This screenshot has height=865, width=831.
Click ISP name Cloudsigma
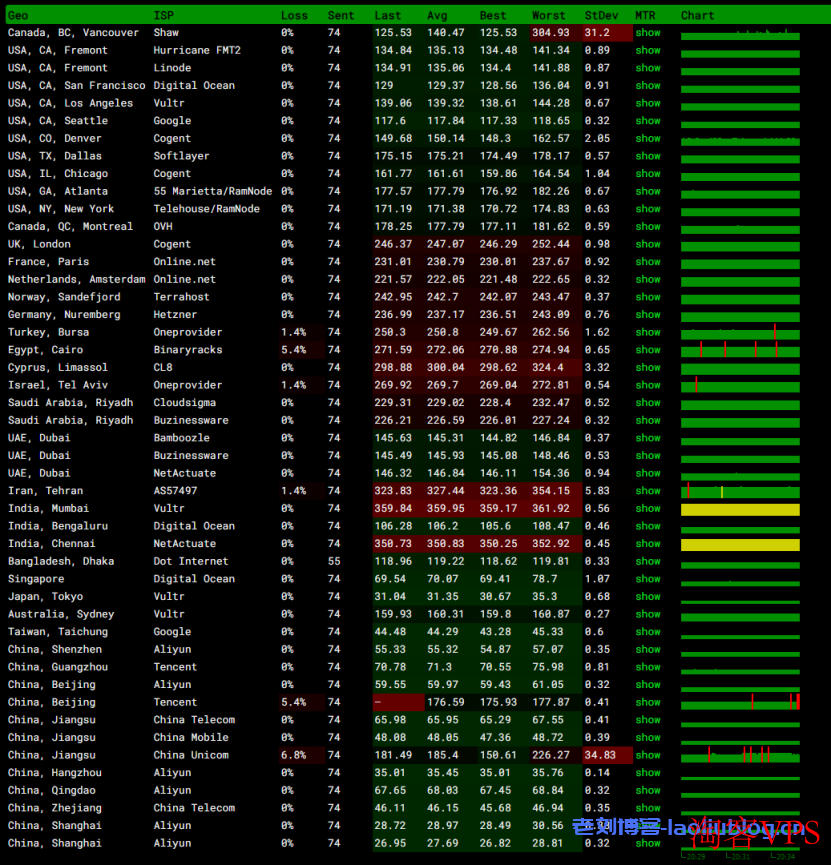[x=184, y=402]
